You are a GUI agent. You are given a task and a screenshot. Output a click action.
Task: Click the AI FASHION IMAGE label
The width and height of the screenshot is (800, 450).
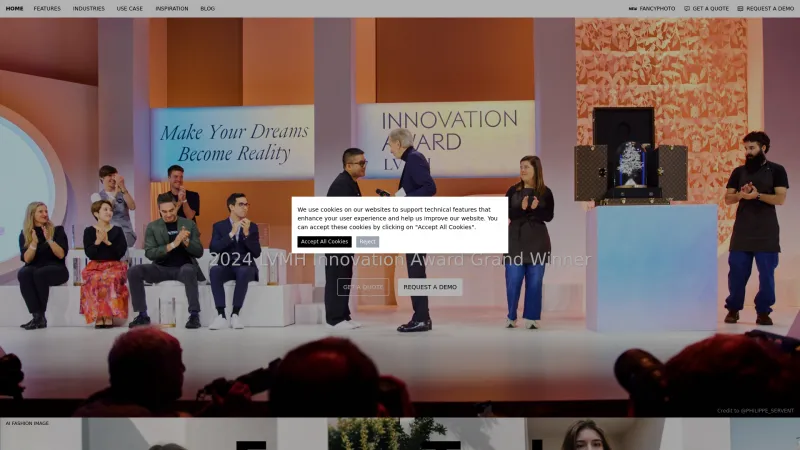click(x=28, y=423)
